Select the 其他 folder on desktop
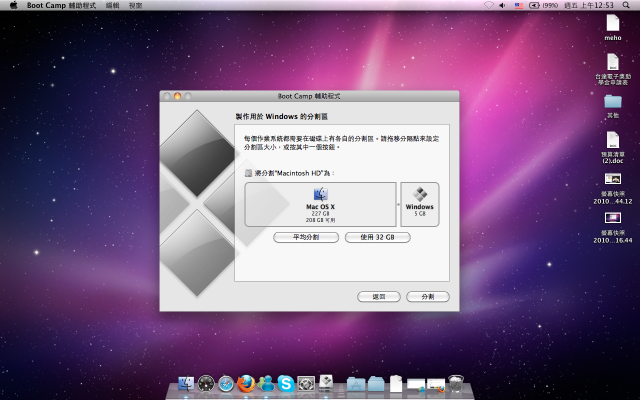This screenshot has width=640, height=400. point(613,106)
